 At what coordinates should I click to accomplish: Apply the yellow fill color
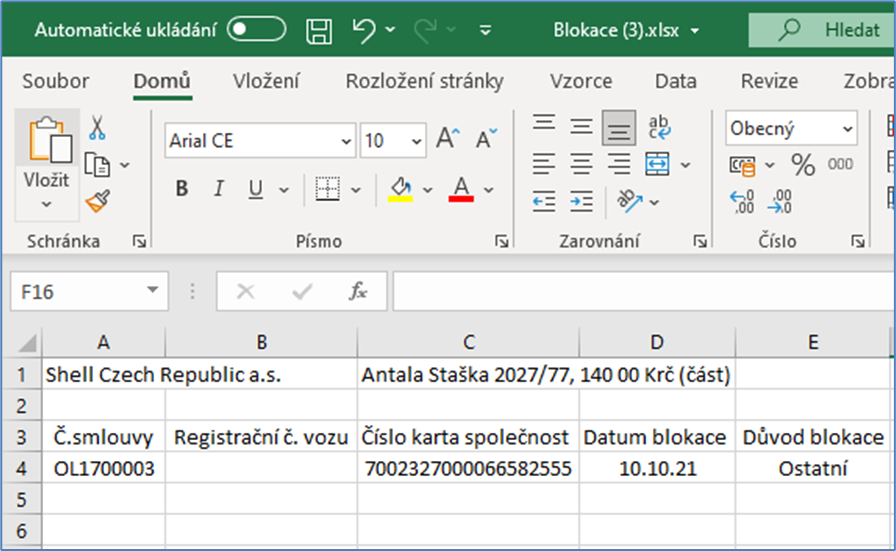click(401, 188)
